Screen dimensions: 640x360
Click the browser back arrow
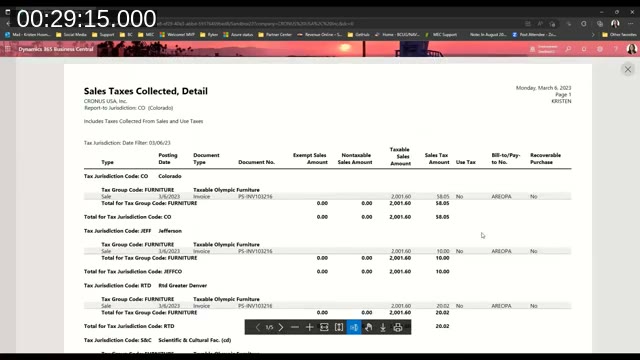pos(8,24)
